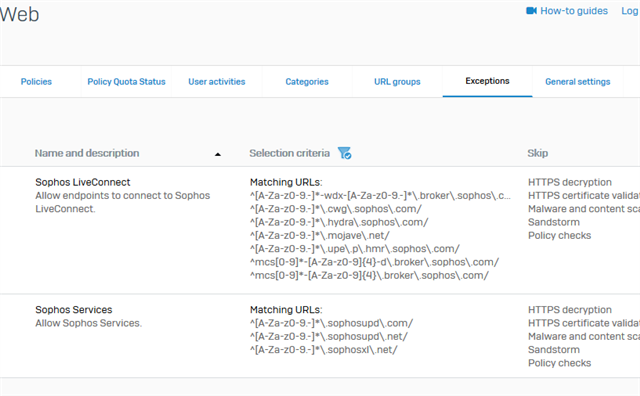Sort by Name and description arrow

tap(218, 154)
